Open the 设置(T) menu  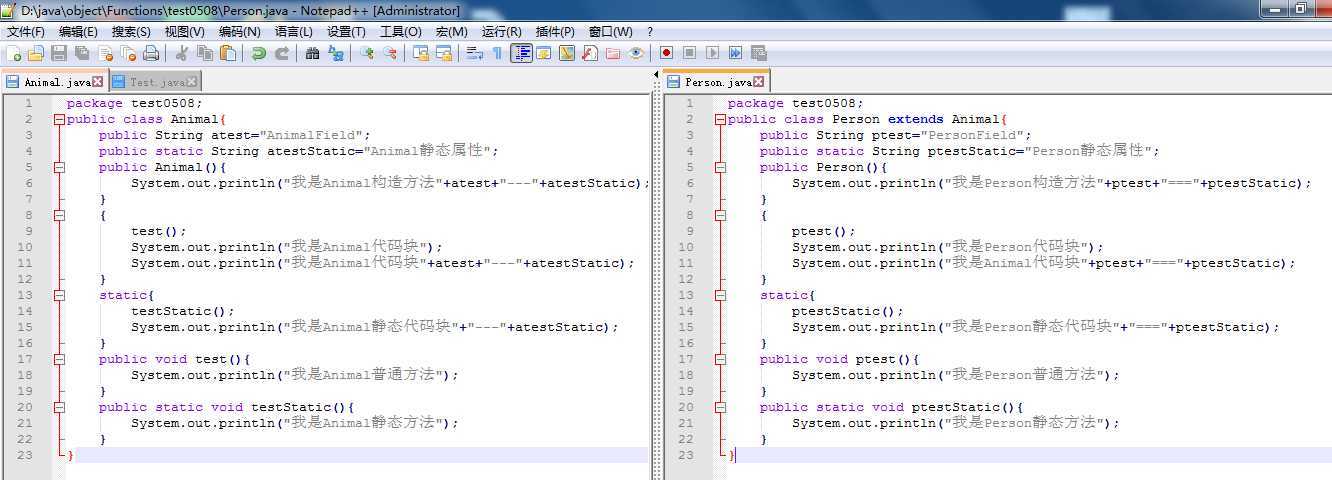point(346,31)
